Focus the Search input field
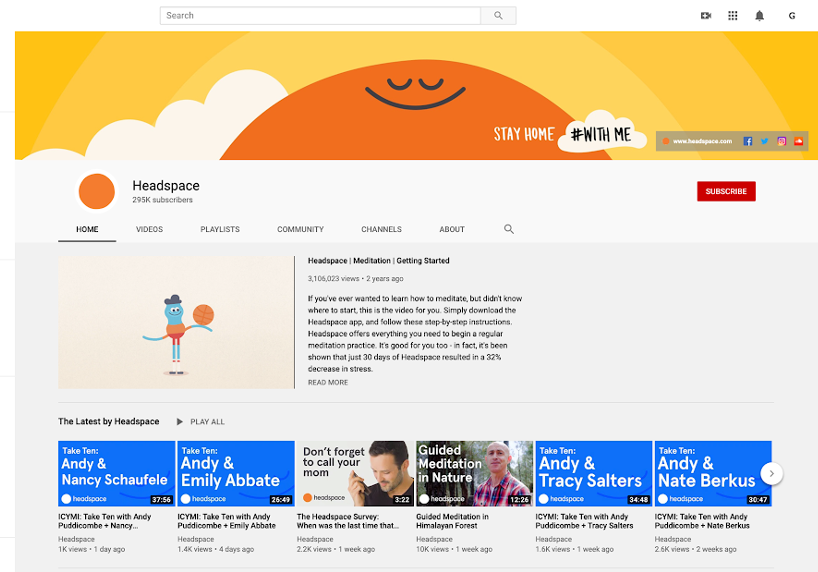The image size is (818, 572). click(x=320, y=16)
